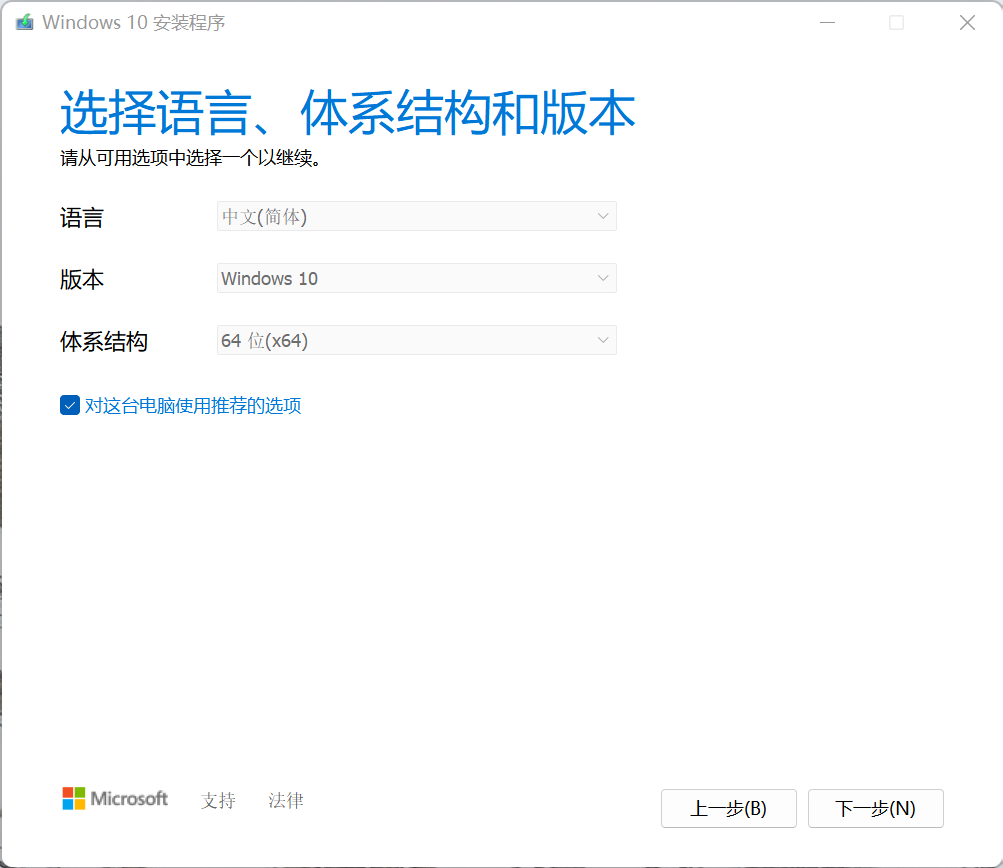
Task: Open the 支持 support link
Action: (218, 800)
